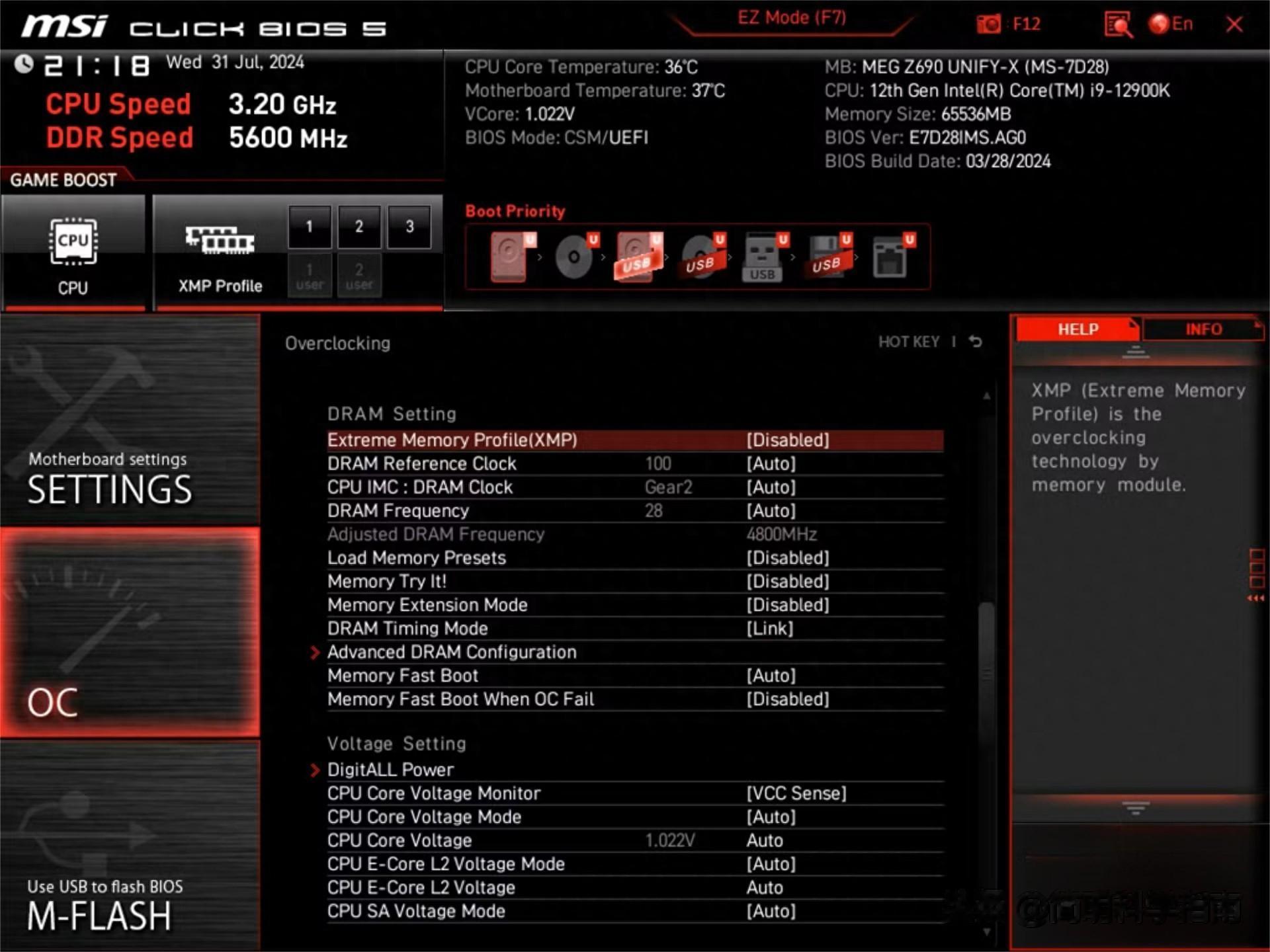1270x952 pixels.
Task: Open Load Memory Presets option
Action: [635, 558]
